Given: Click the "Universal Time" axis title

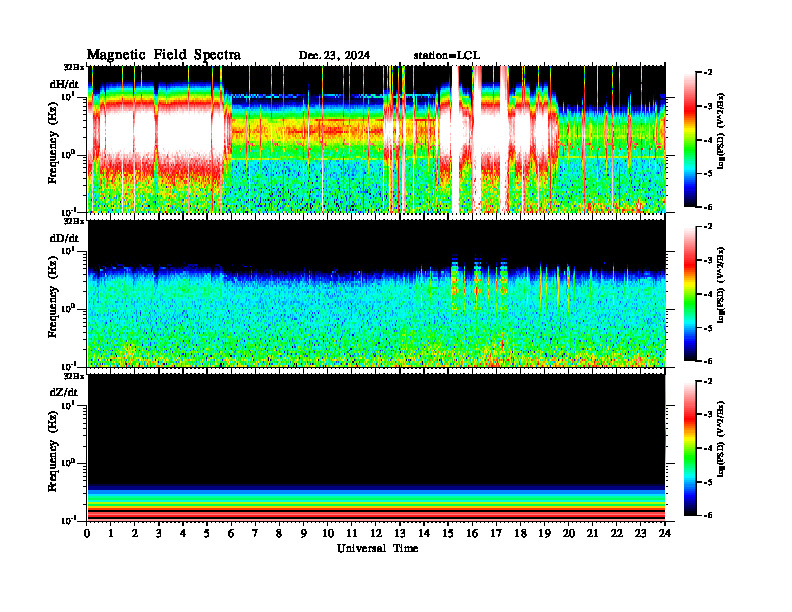Looking at the screenshot, I should click(x=377, y=548).
